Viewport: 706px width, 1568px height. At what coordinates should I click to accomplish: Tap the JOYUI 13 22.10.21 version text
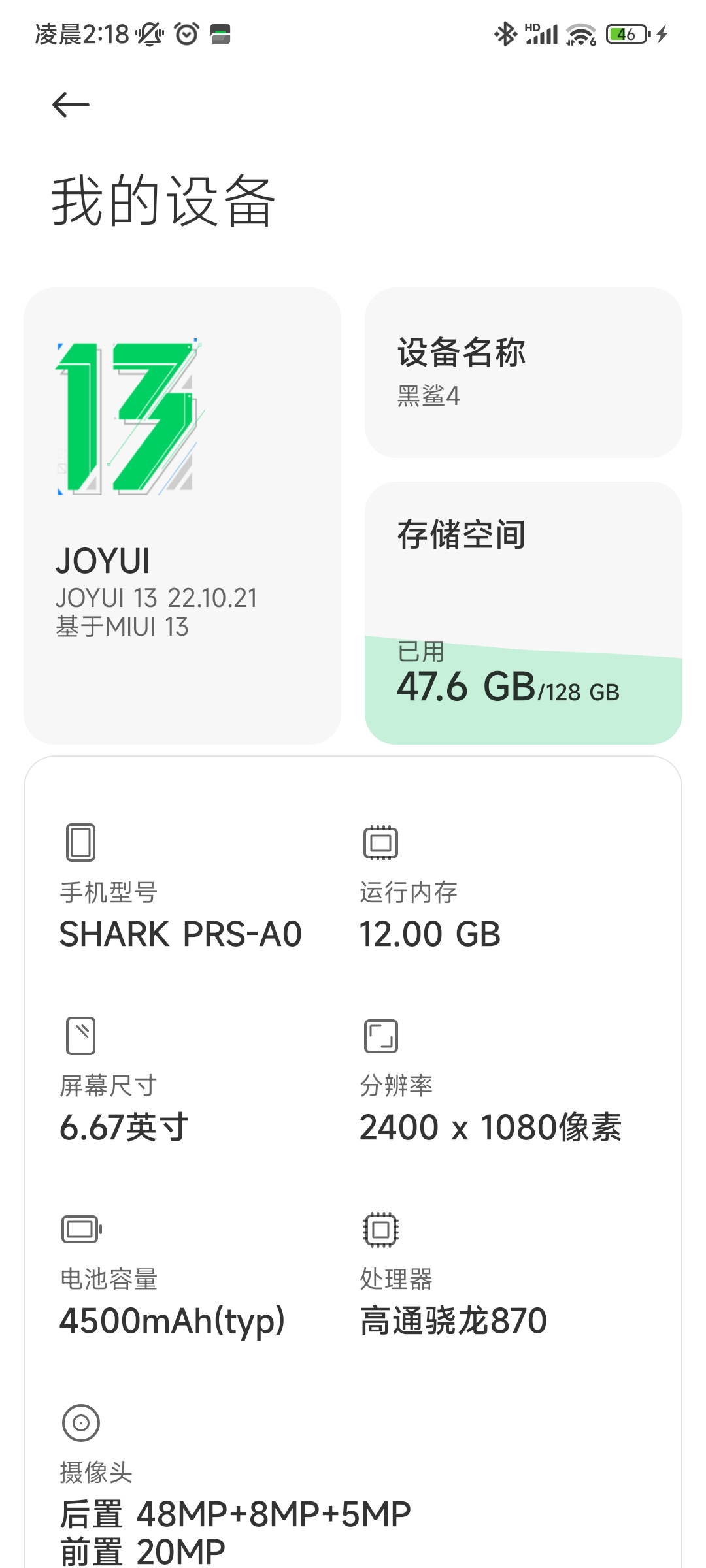tap(156, 598)
